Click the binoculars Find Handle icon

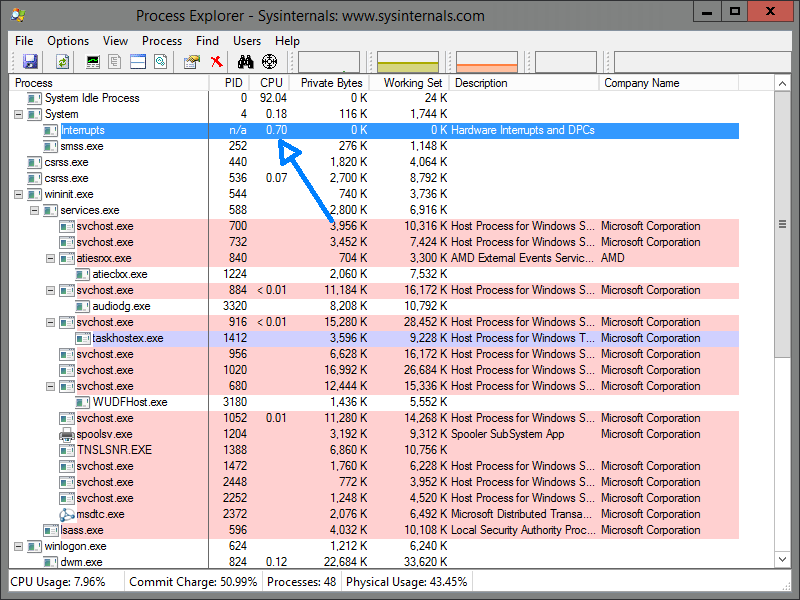246,62
